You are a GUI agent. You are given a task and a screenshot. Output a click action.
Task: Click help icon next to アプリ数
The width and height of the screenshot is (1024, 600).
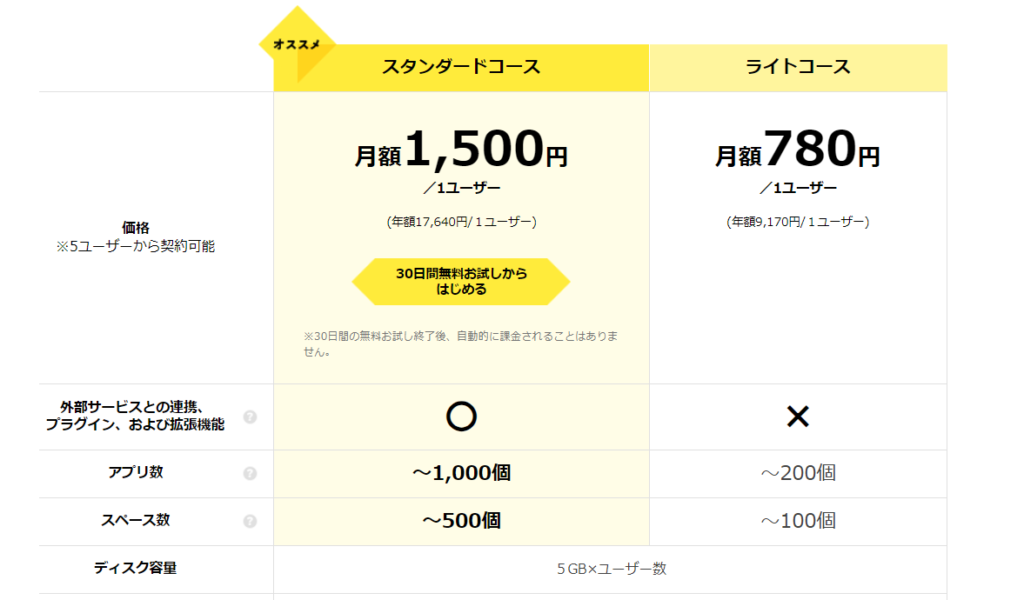coord(250,473)
